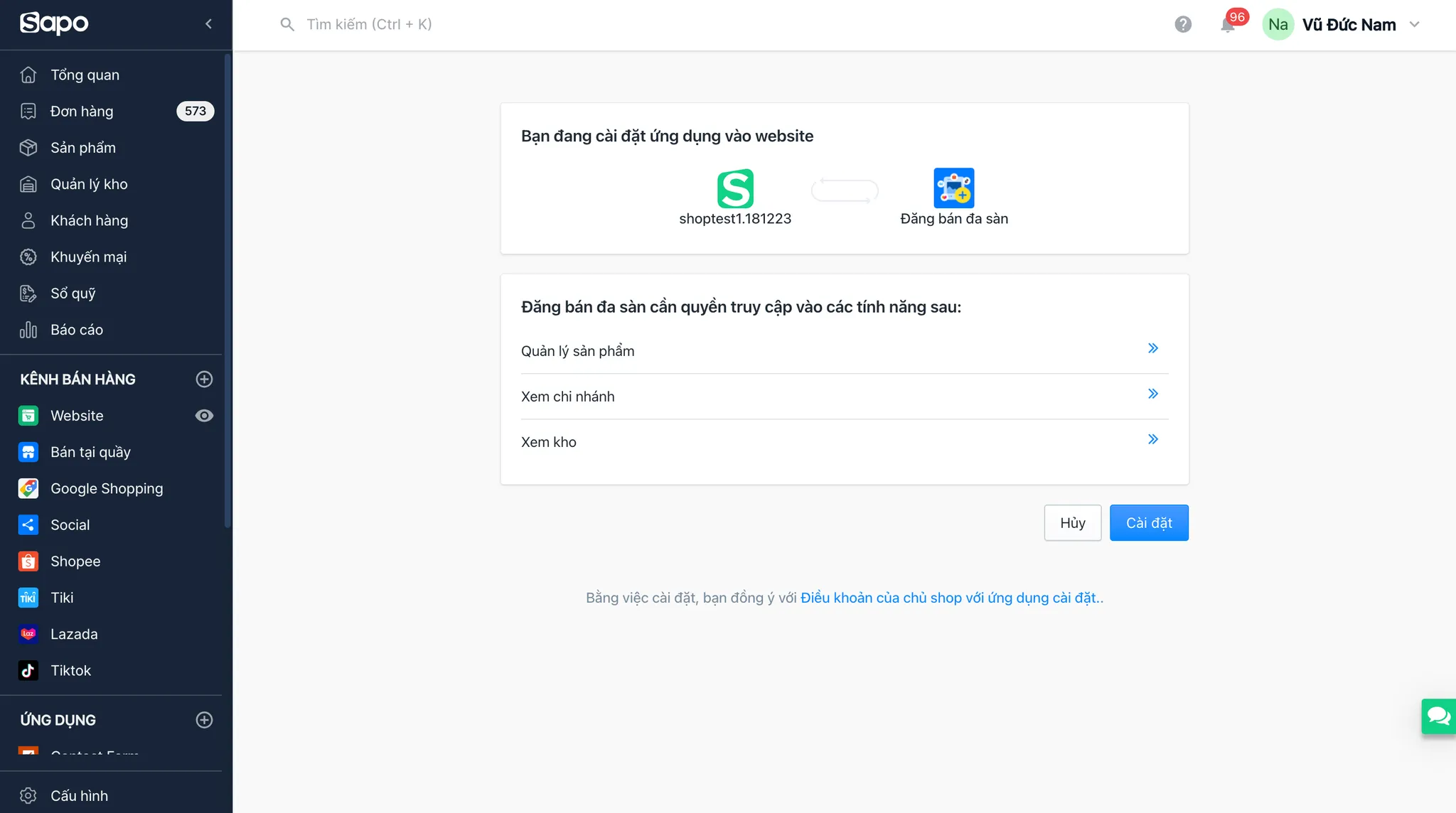Open the Tiktok channel icon
Image resolution: width=1456 pixels, height=813 pixels.
pyautogui.click(x=28, y=670)
